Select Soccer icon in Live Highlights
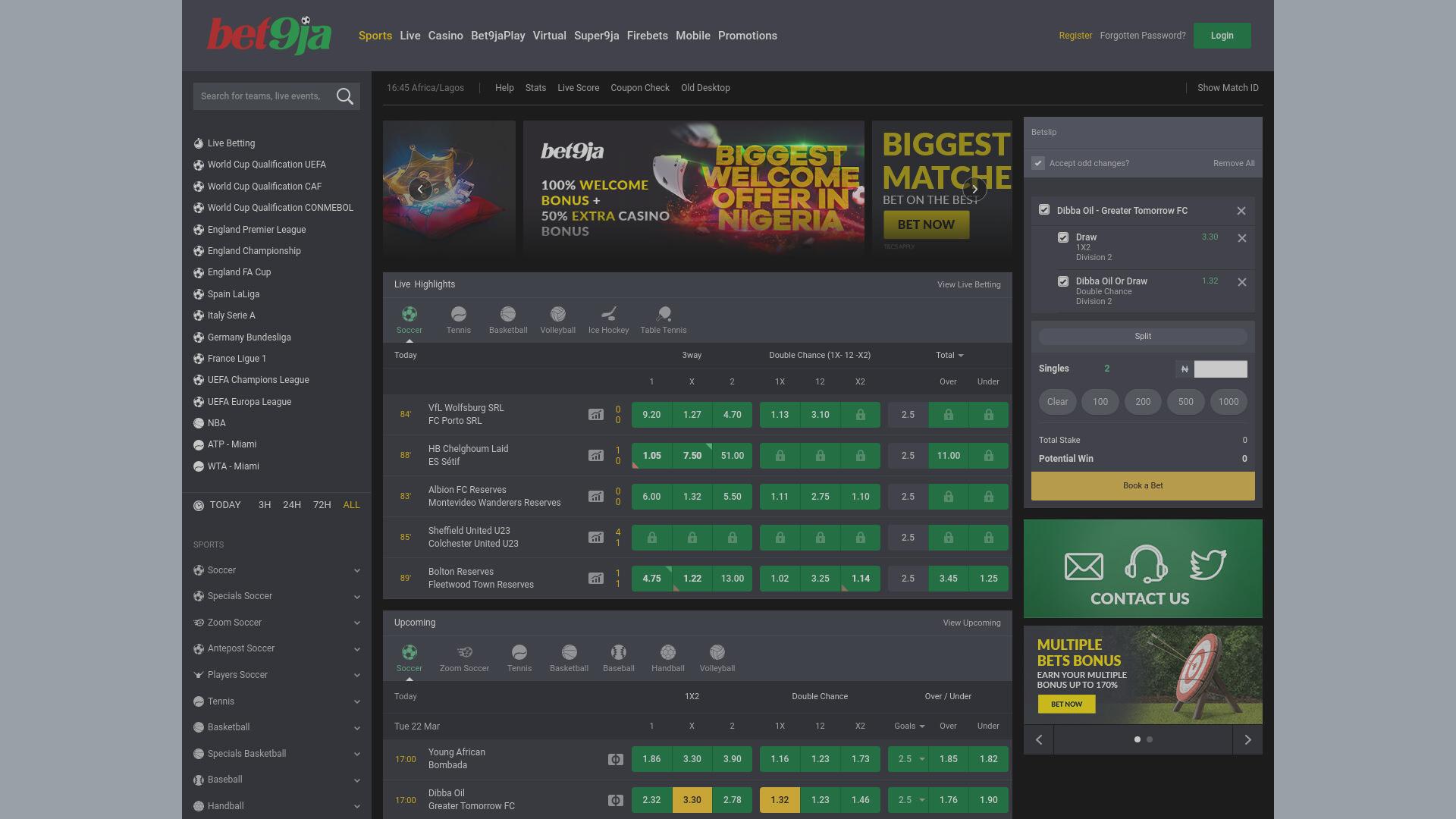Viewport: 1456px width, 819px height. [409, 314]
